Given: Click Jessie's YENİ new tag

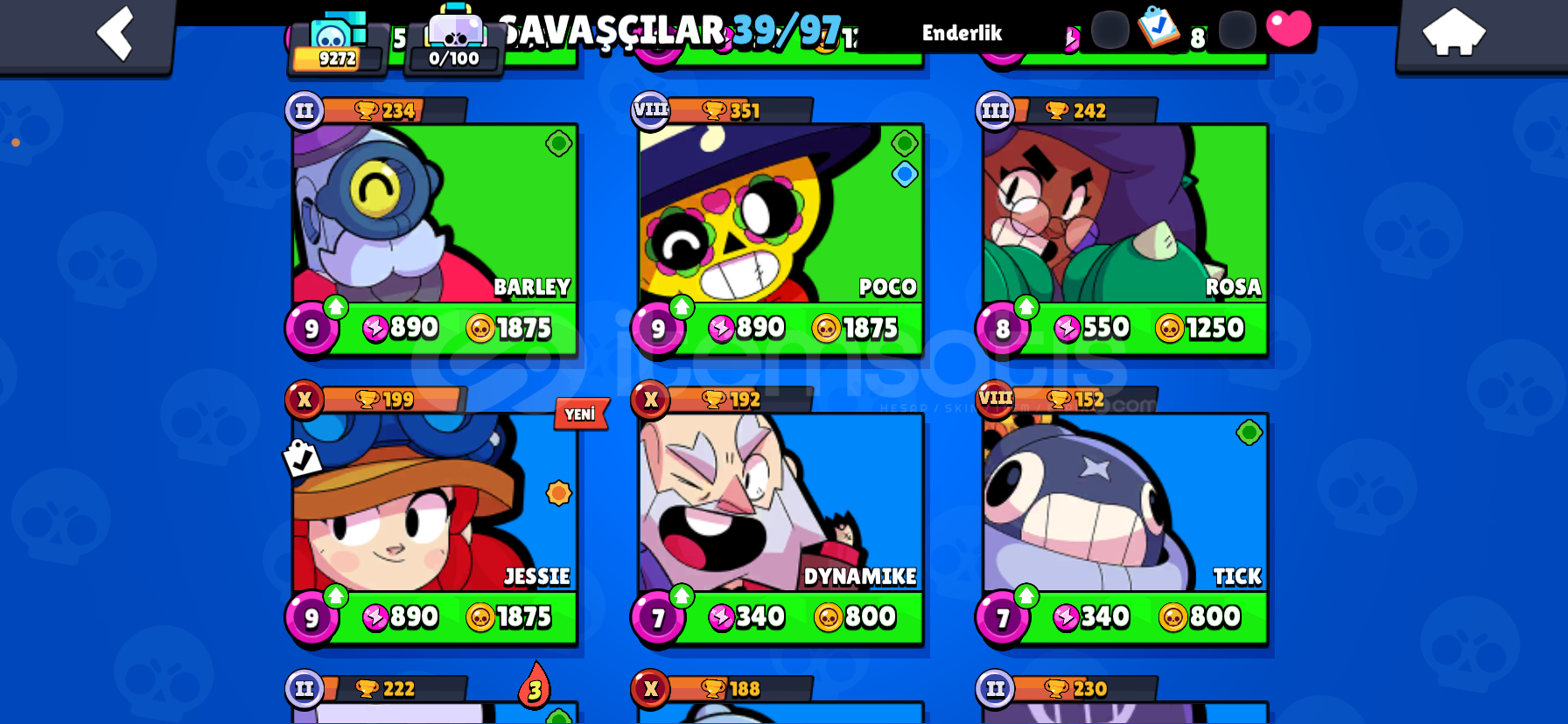Looking at the screenshot, I should 580,414.
